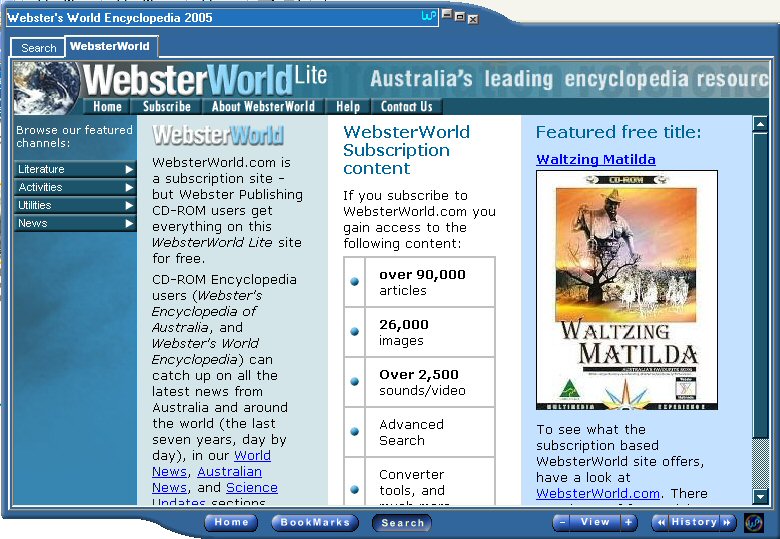Open the Contact Us page
The image size is (780, 539).
(x=406, y=106)
